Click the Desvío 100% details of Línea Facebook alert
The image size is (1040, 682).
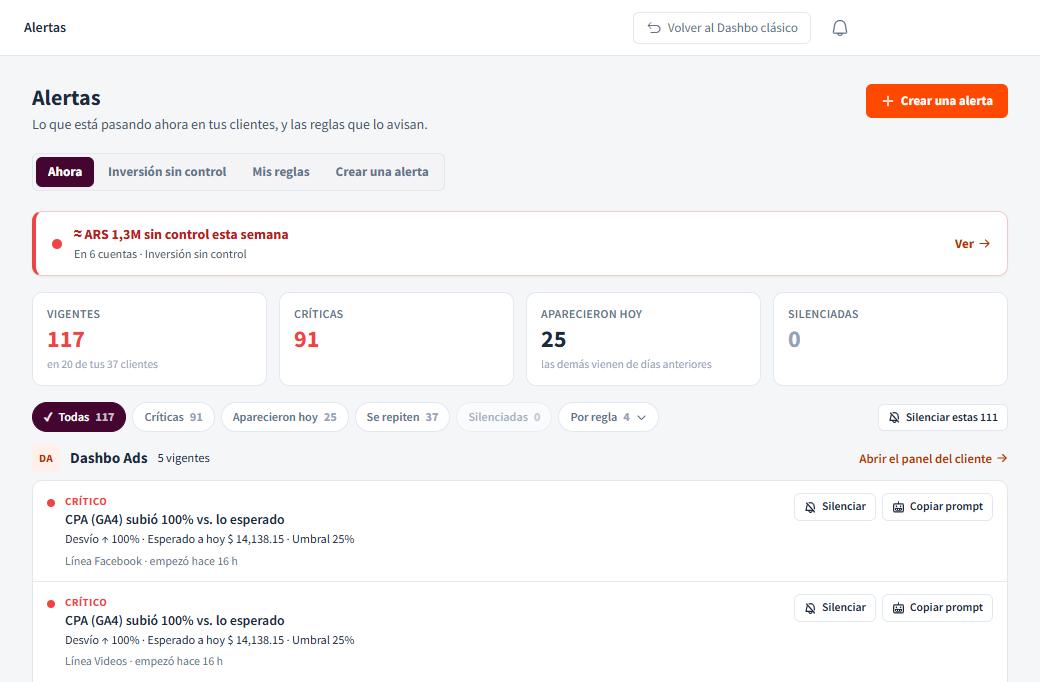click(x=210, y=539)
